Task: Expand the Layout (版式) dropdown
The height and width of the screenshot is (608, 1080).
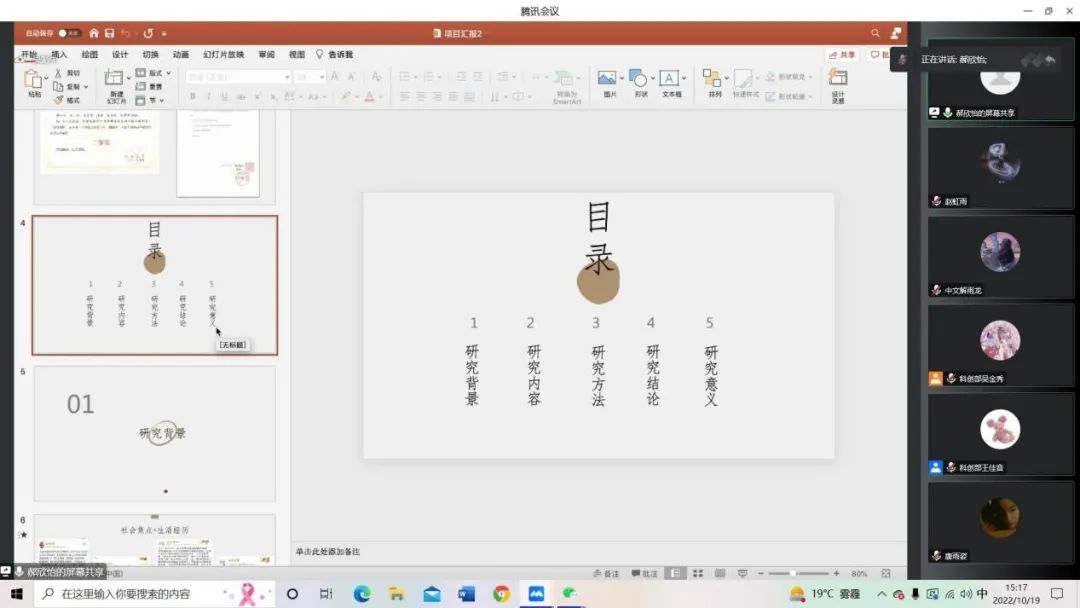Action: (168, 73)
